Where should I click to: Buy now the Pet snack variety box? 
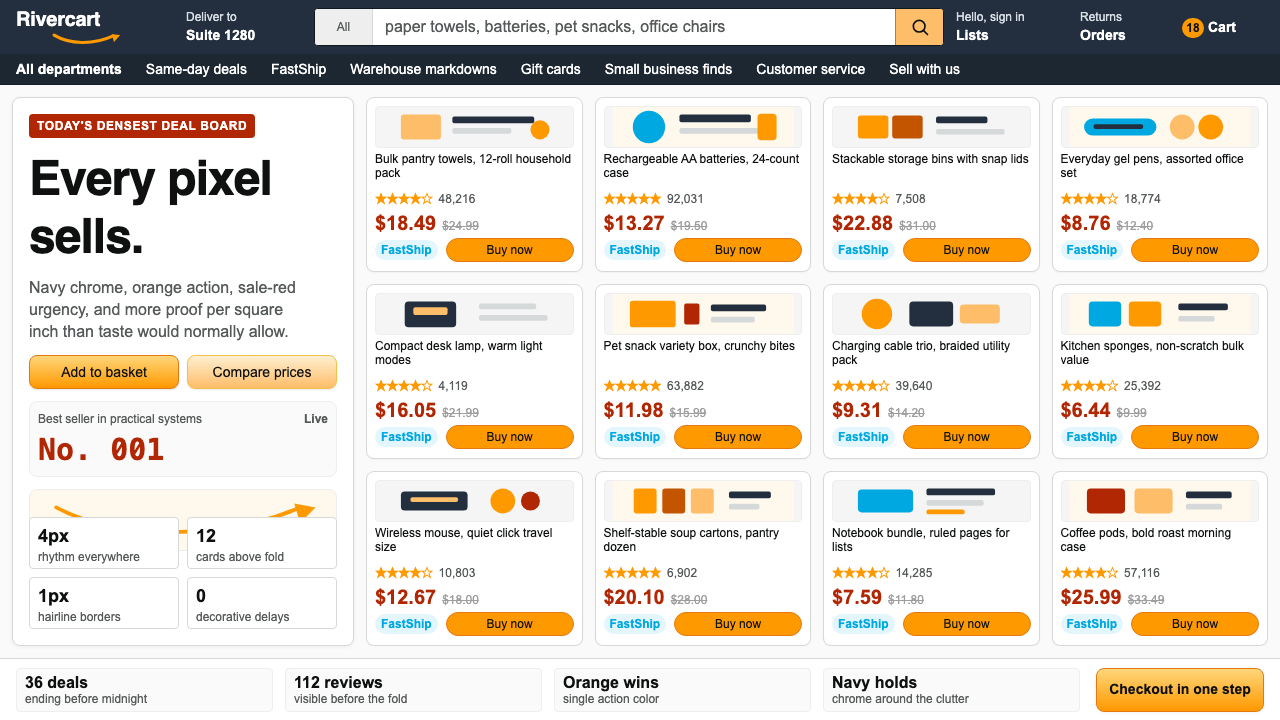coord(738,437)
